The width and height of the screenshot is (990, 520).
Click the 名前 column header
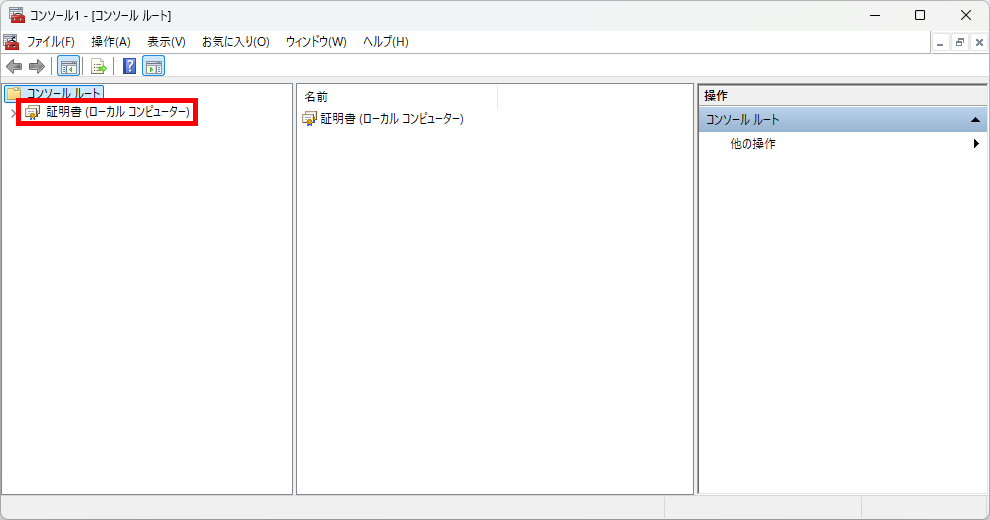click(x=397, y=96)
